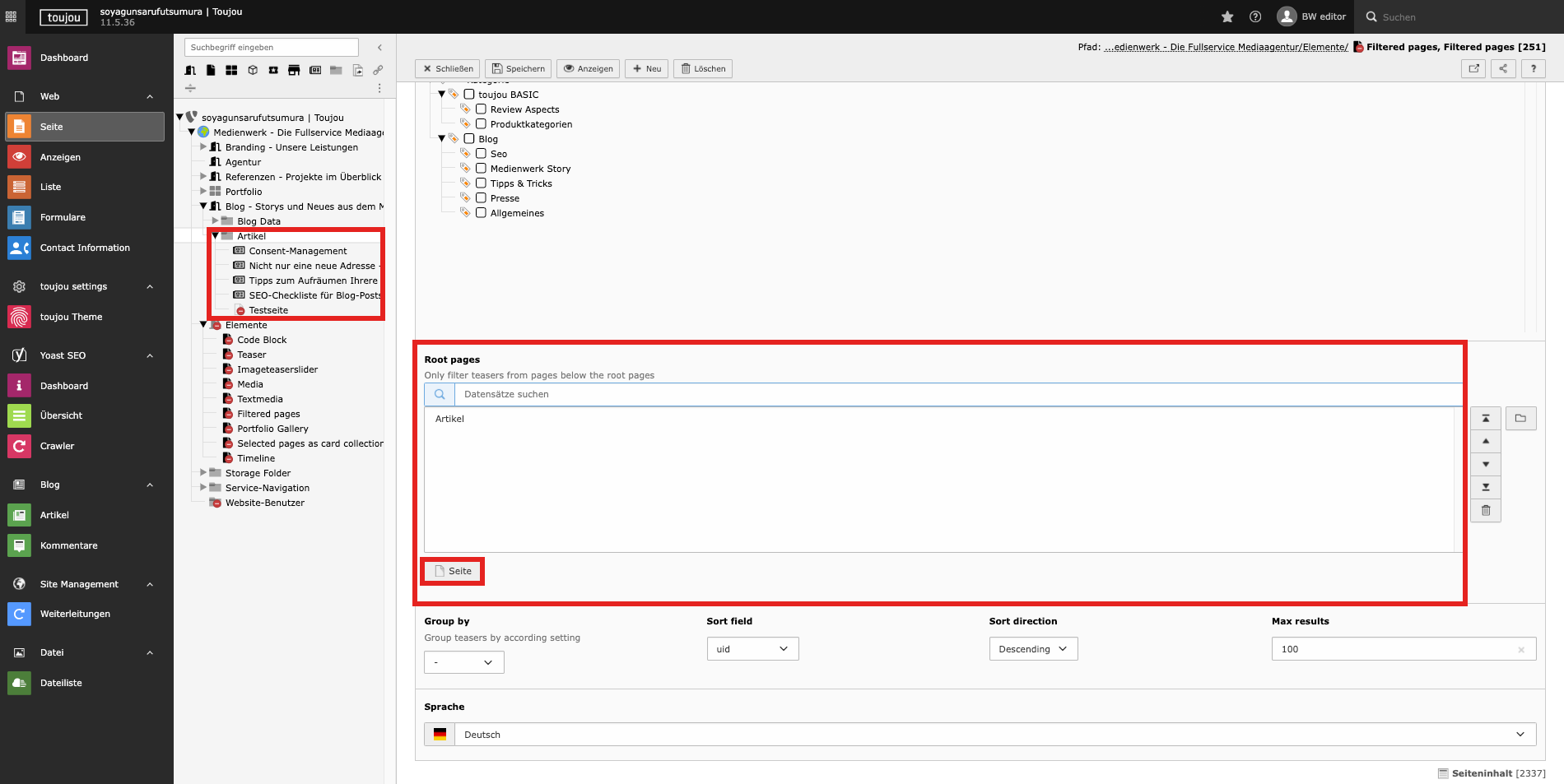This screenshot has height=784, width=1564.
Task: Enable the Review Aspects checkbox
Action: coord(481,109)
